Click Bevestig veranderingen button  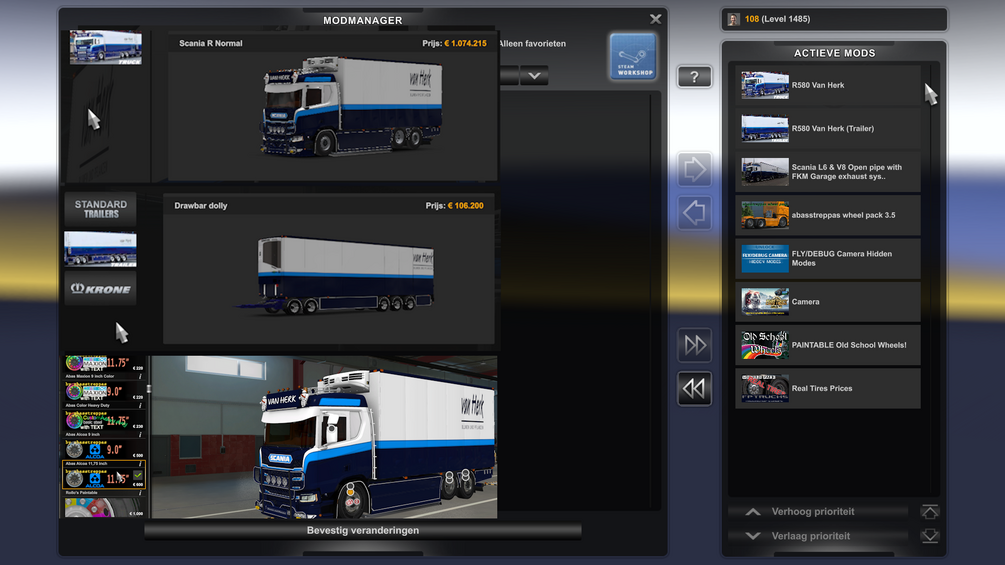(x=363, y=530)
